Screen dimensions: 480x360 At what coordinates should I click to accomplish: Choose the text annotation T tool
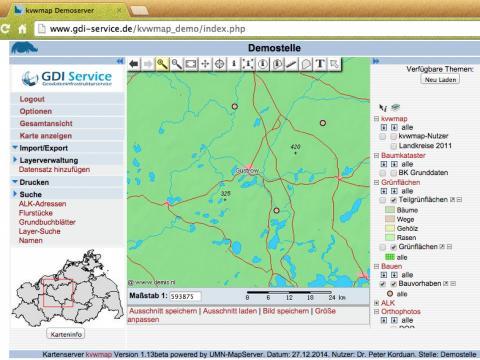pyautogui.click(x=320, y=64)
